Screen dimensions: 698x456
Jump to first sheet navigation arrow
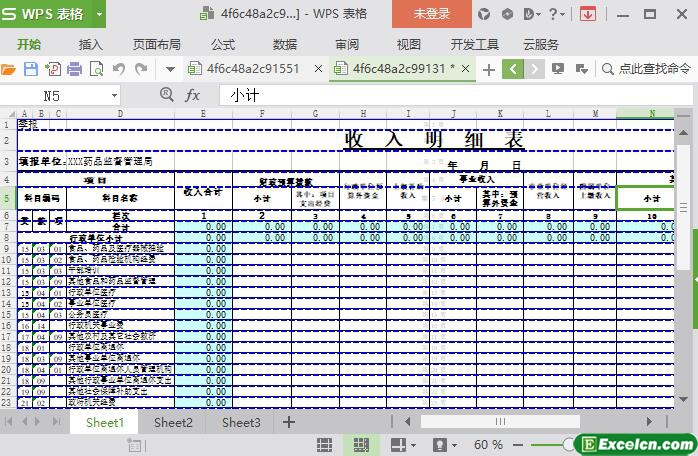[8, 421]
